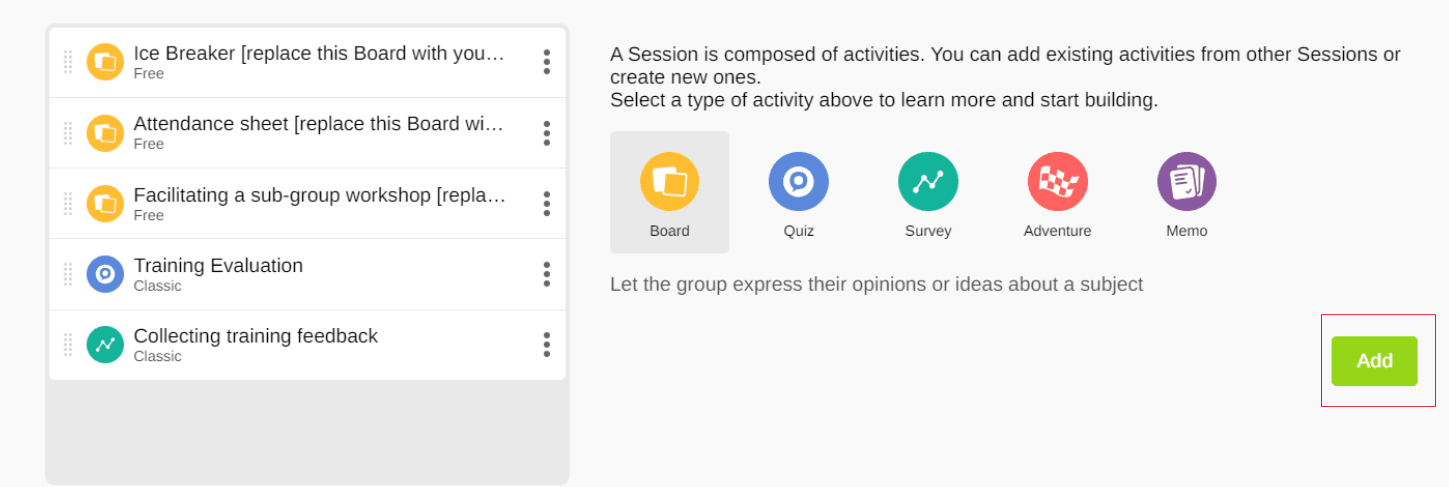Click the Training Evaluation quiz icon
Viewport: 1449px width, 487px height.
[x=105, y=274]
